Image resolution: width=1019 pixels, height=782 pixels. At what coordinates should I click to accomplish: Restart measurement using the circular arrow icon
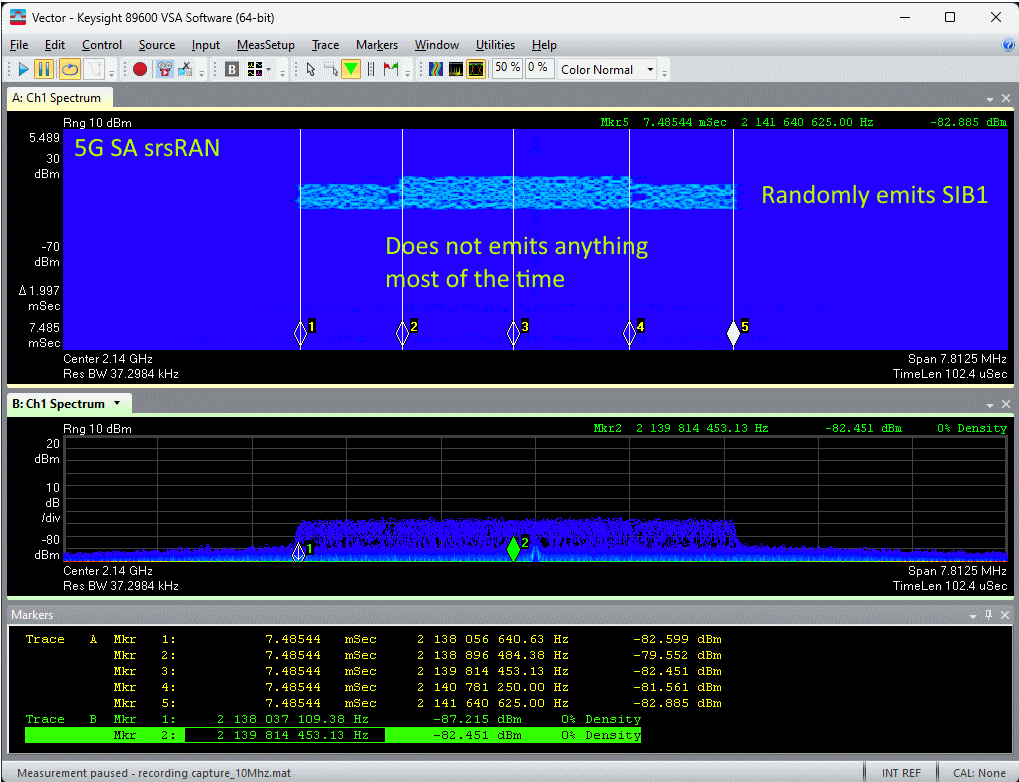[70, 69]
